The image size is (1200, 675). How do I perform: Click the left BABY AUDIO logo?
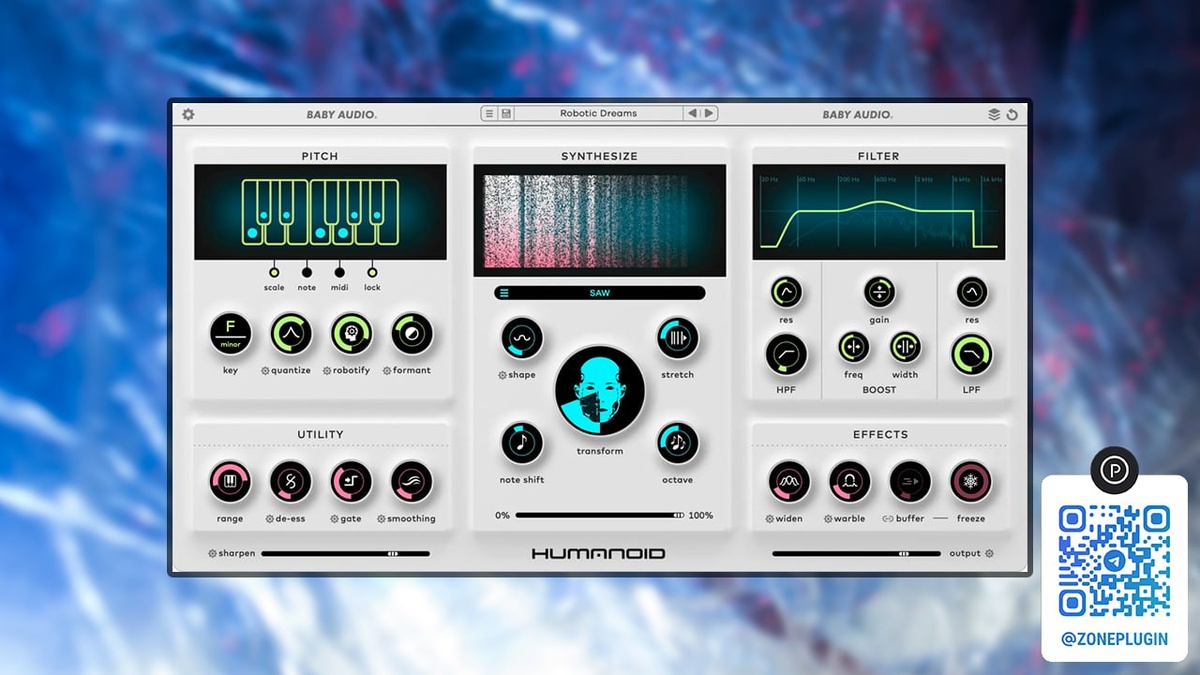coord(342,114)
